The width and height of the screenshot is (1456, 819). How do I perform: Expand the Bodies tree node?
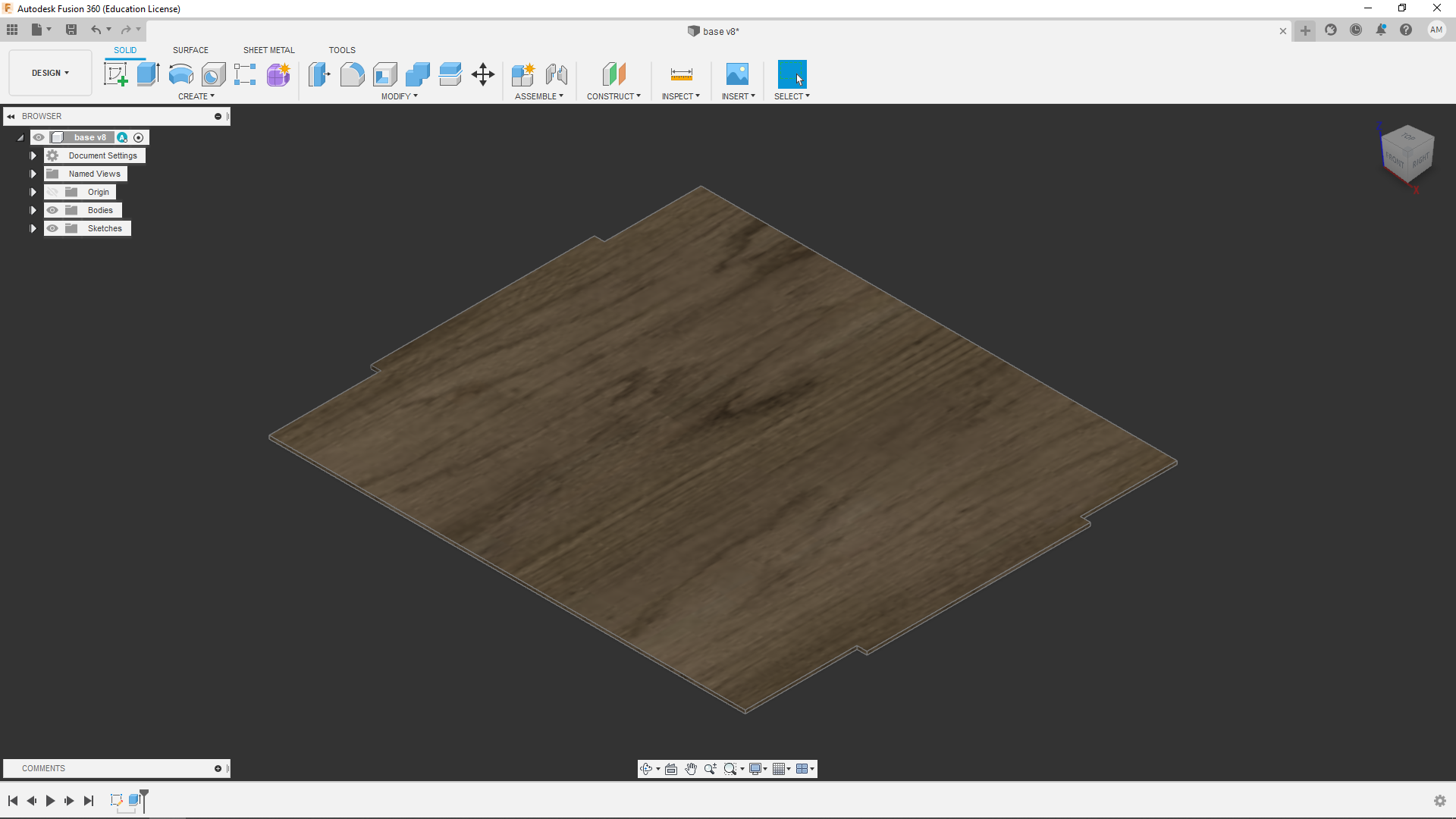pos(33,210)
